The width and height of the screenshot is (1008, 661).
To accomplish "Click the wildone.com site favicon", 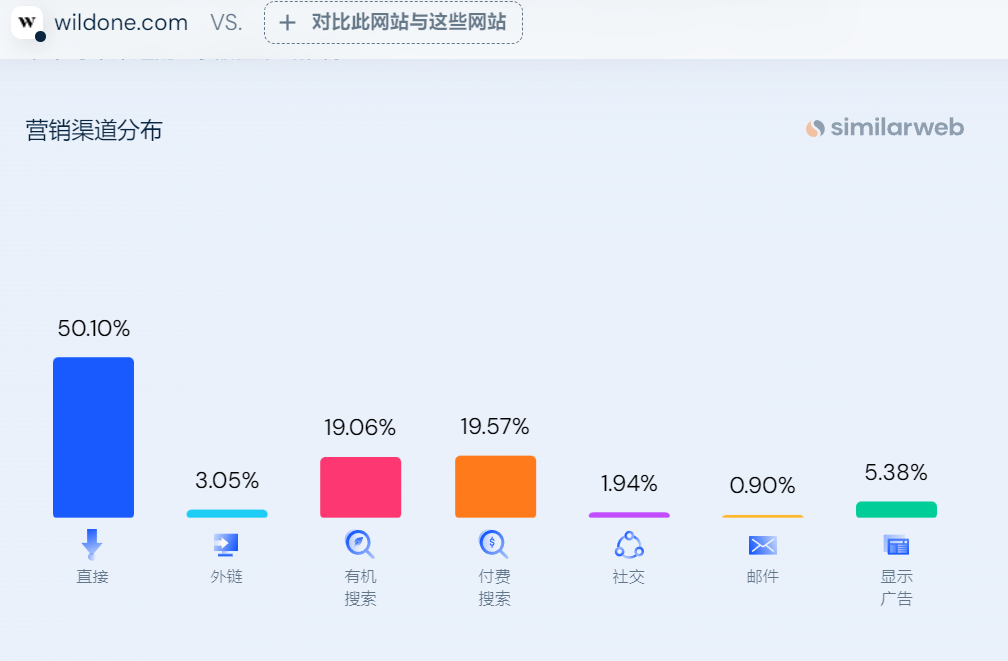I will point(27,22).
